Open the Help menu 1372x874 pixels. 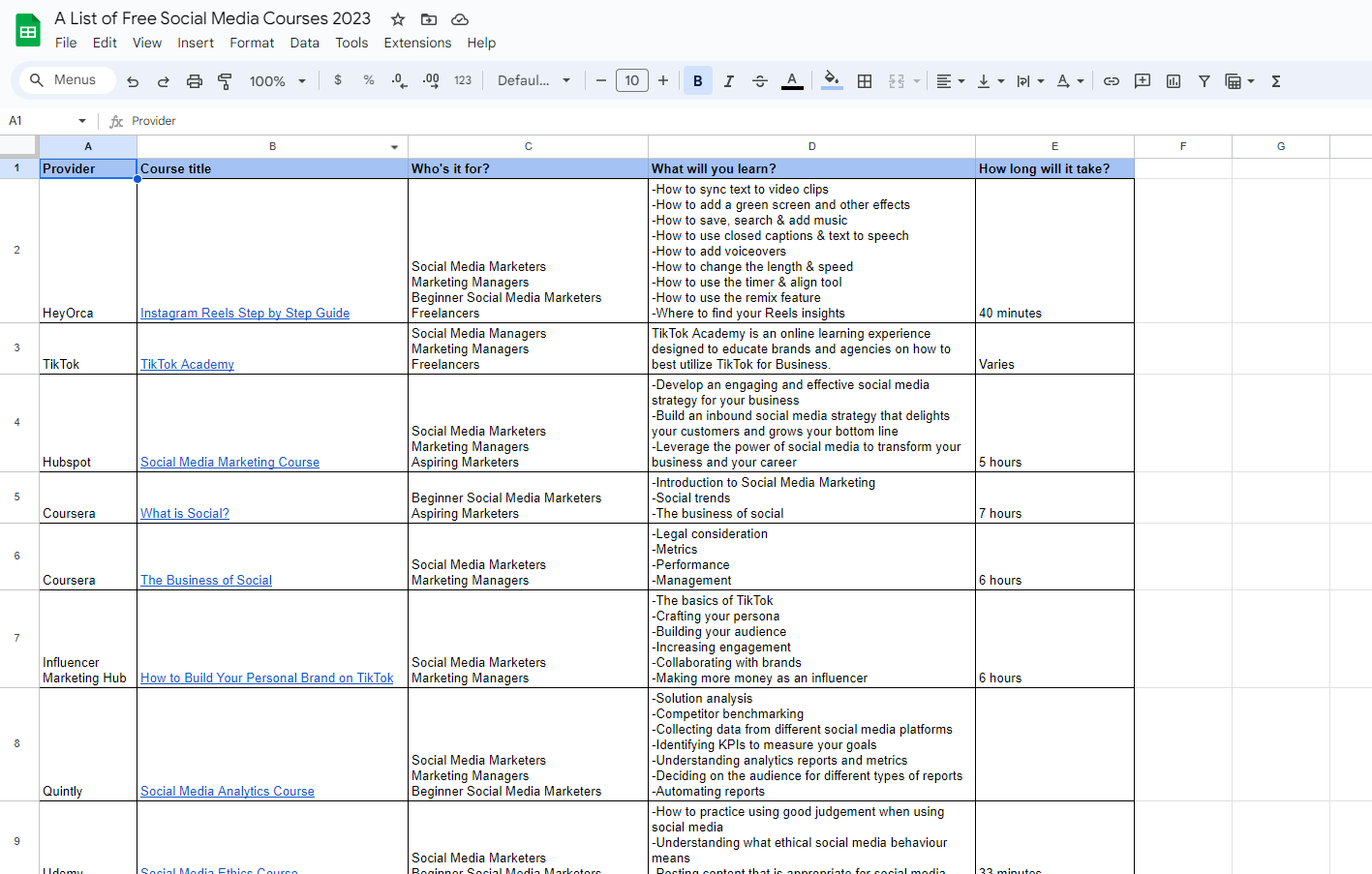481,43
